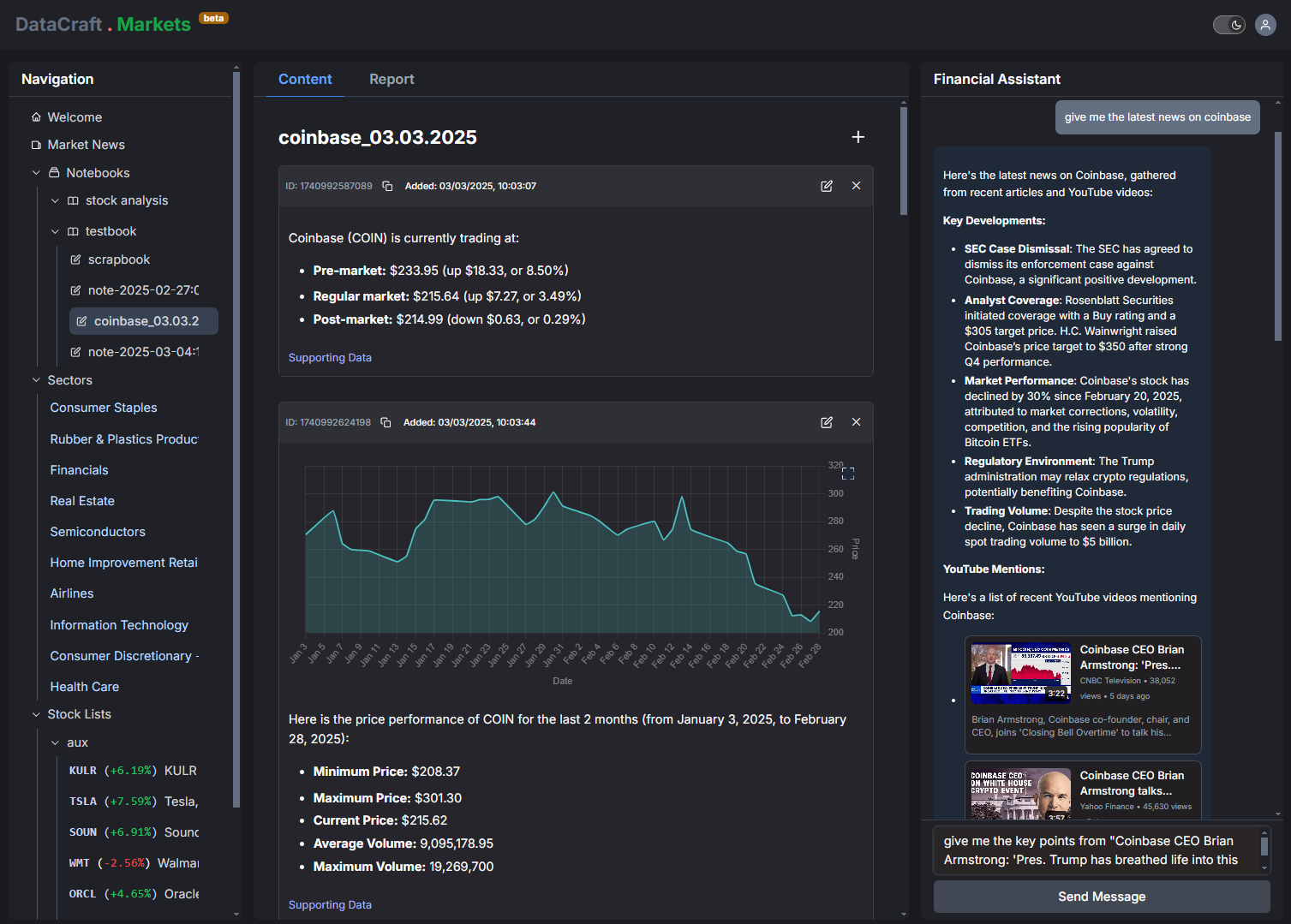Image resolution: width=1291 pixels, height=924 pixels.
Task: Click the DataCraft Markets logo
Action: pos(104,24)
